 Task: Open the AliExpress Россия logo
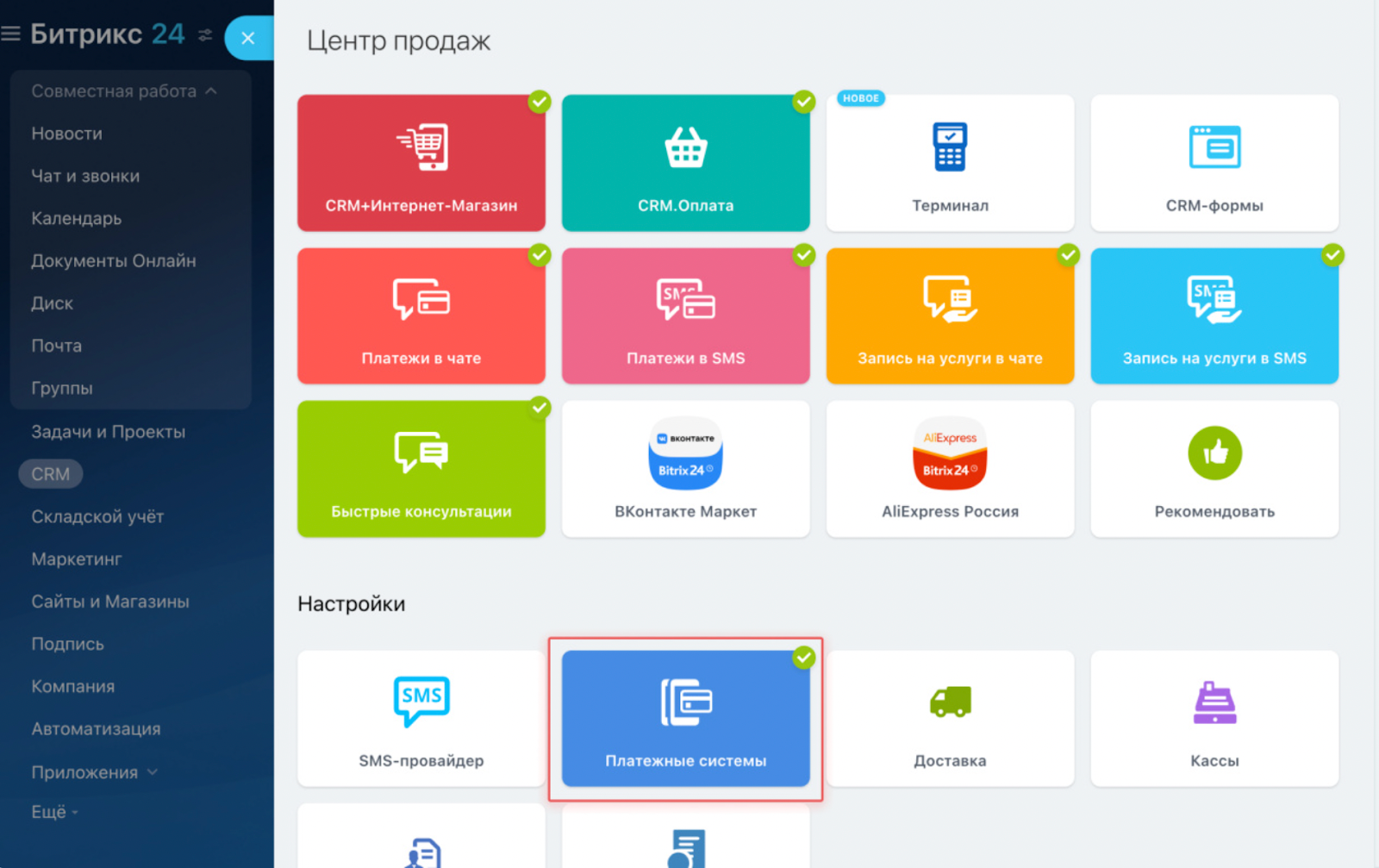point(950,453)
